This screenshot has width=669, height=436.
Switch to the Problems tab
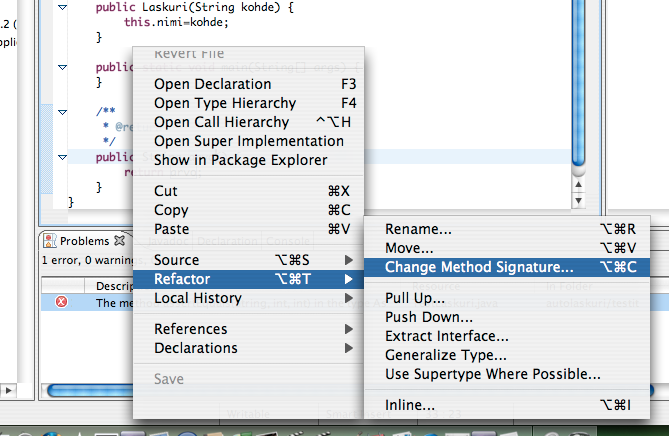pos(84,241)
